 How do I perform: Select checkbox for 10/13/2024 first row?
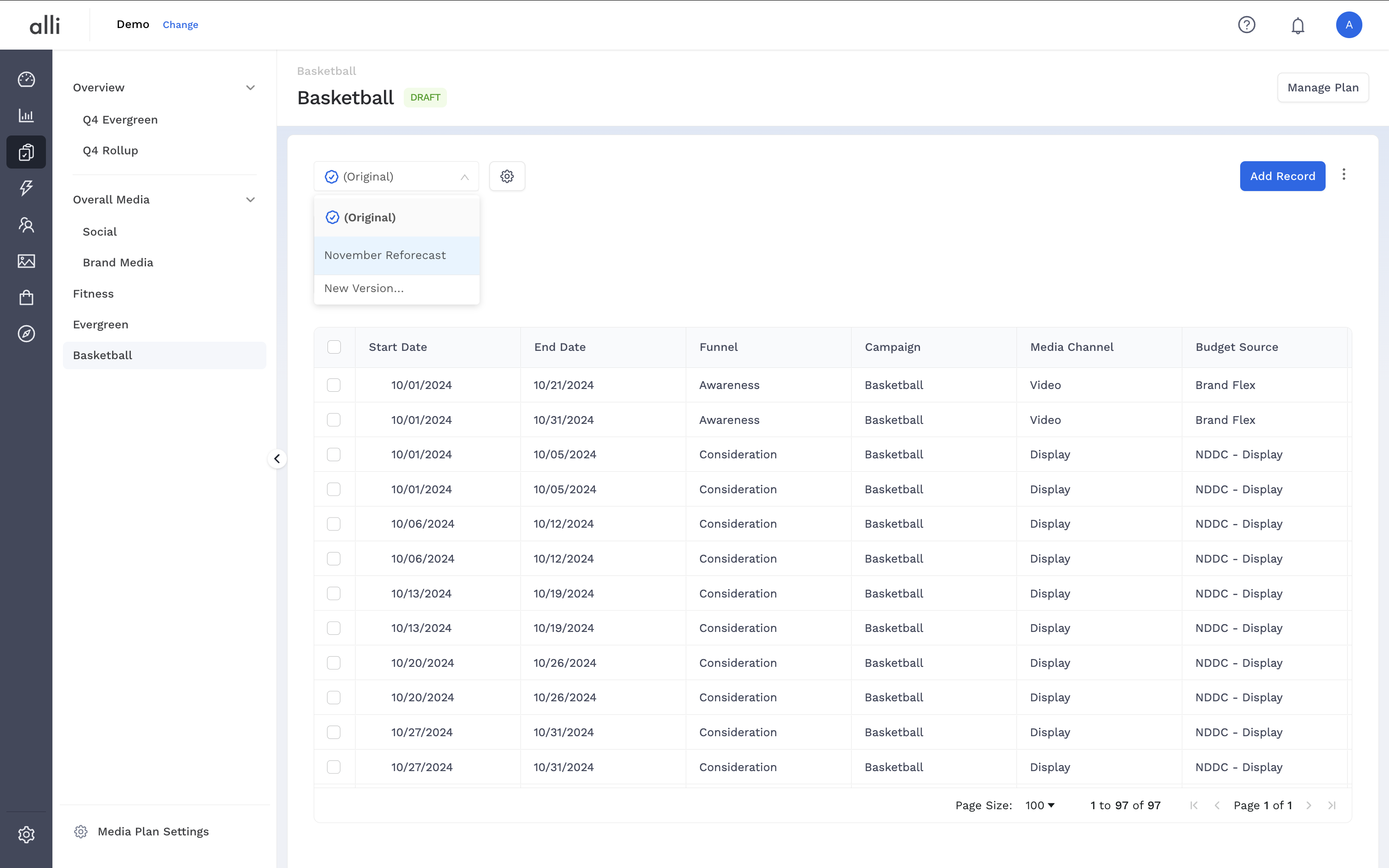(x=333, y=593)
